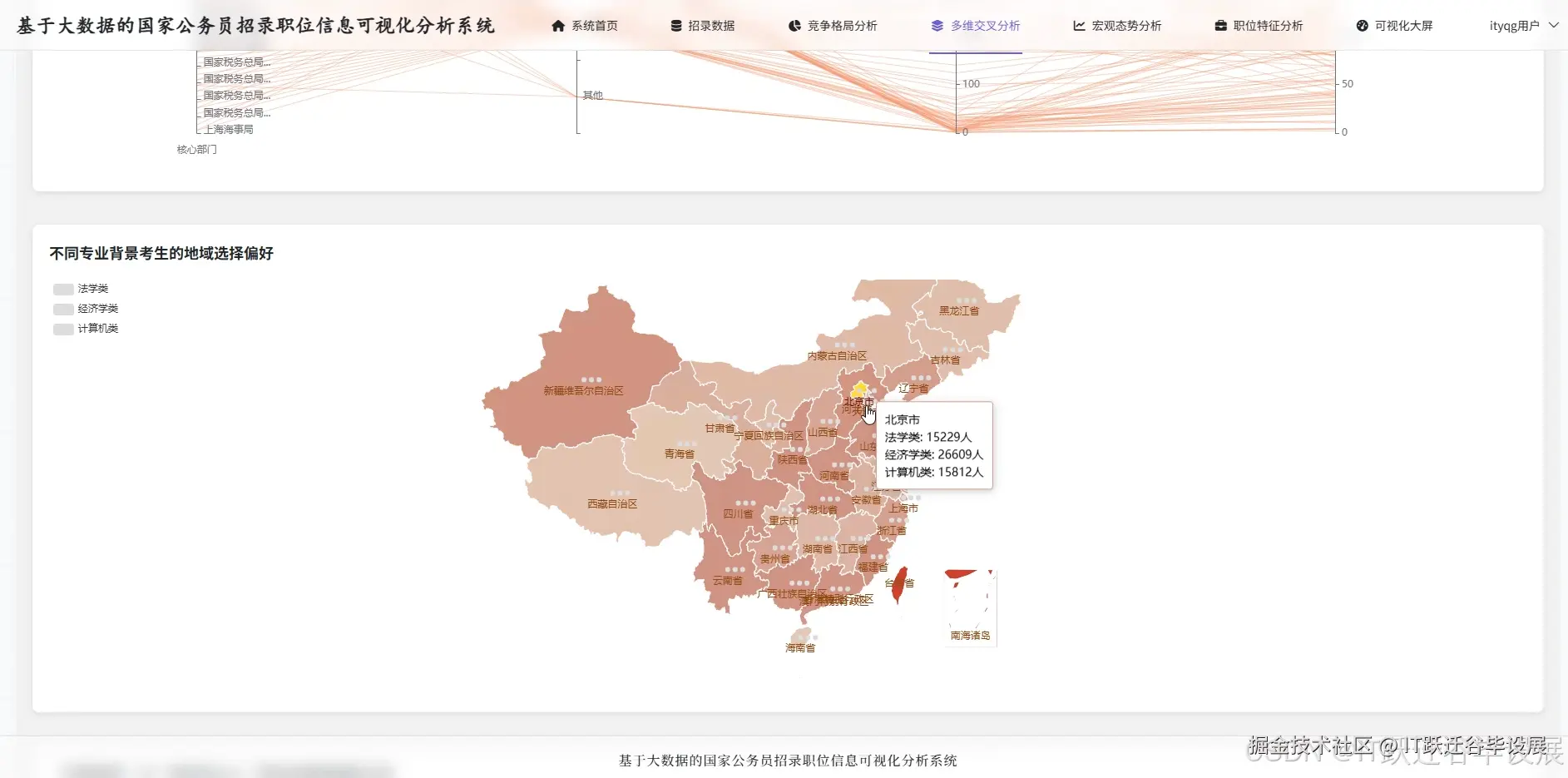Select 新疆维吾尔自治区 on the map
Viewport: 1568px width, 778px height.
tap(583, 390)
